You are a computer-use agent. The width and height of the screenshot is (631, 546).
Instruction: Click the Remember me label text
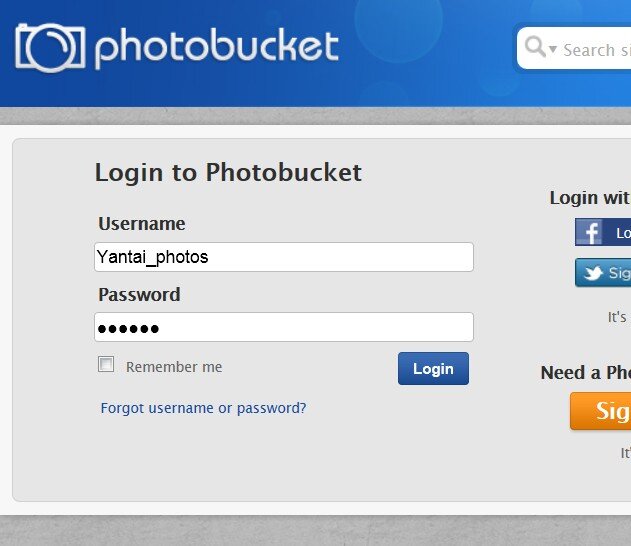coord(174,367)
